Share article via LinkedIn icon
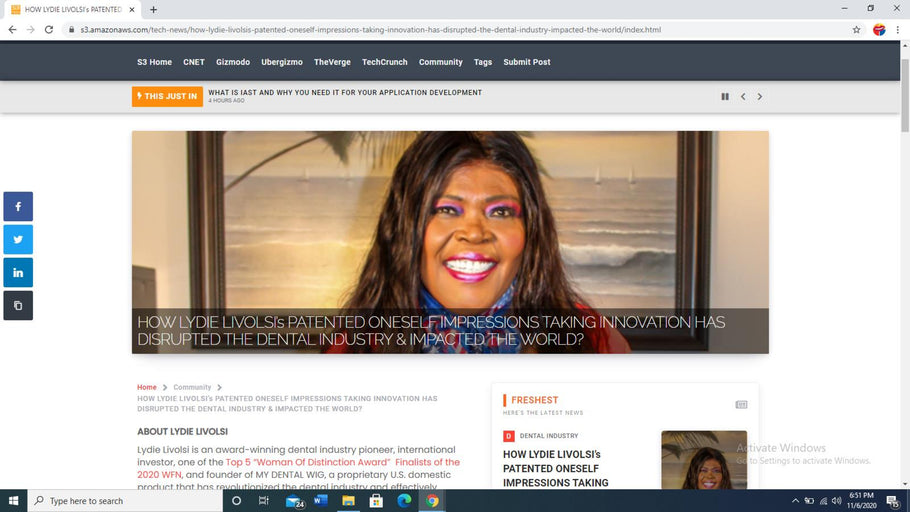 point(18,272)
